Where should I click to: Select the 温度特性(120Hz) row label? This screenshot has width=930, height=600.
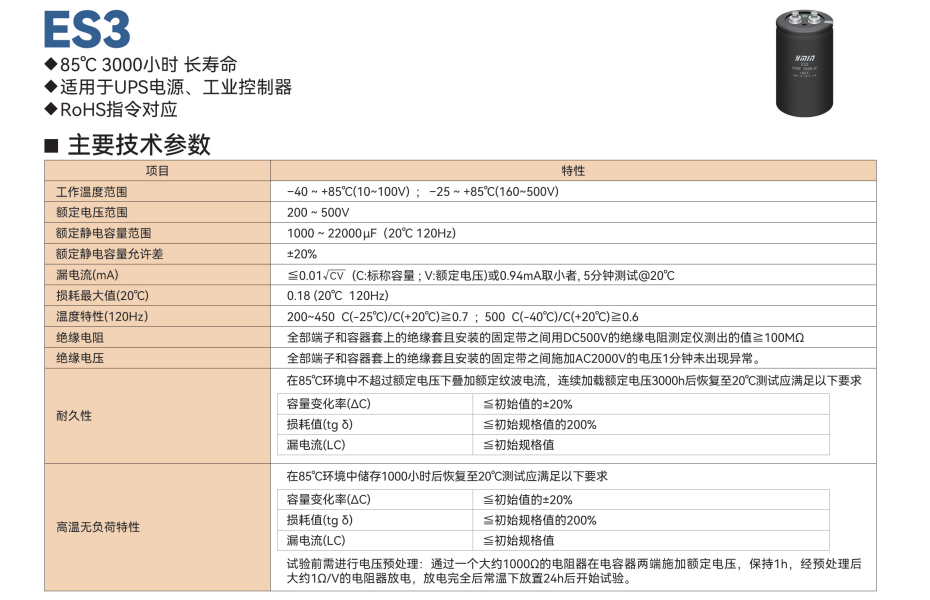click(x=102, y=317)
